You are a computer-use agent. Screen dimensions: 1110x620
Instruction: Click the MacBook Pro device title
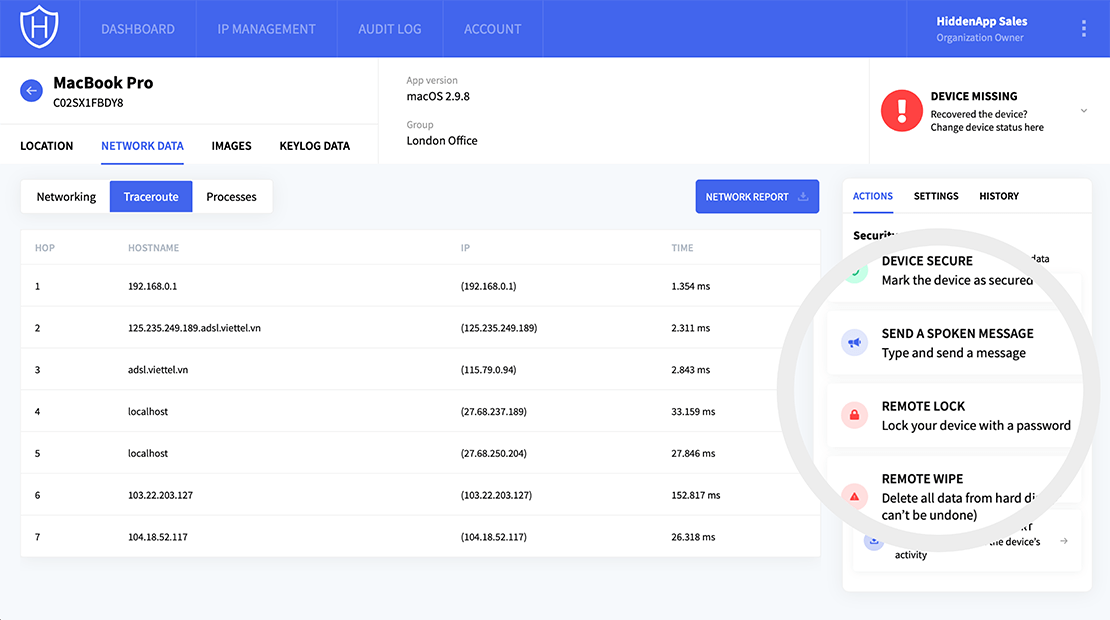[x=103, y=82]
